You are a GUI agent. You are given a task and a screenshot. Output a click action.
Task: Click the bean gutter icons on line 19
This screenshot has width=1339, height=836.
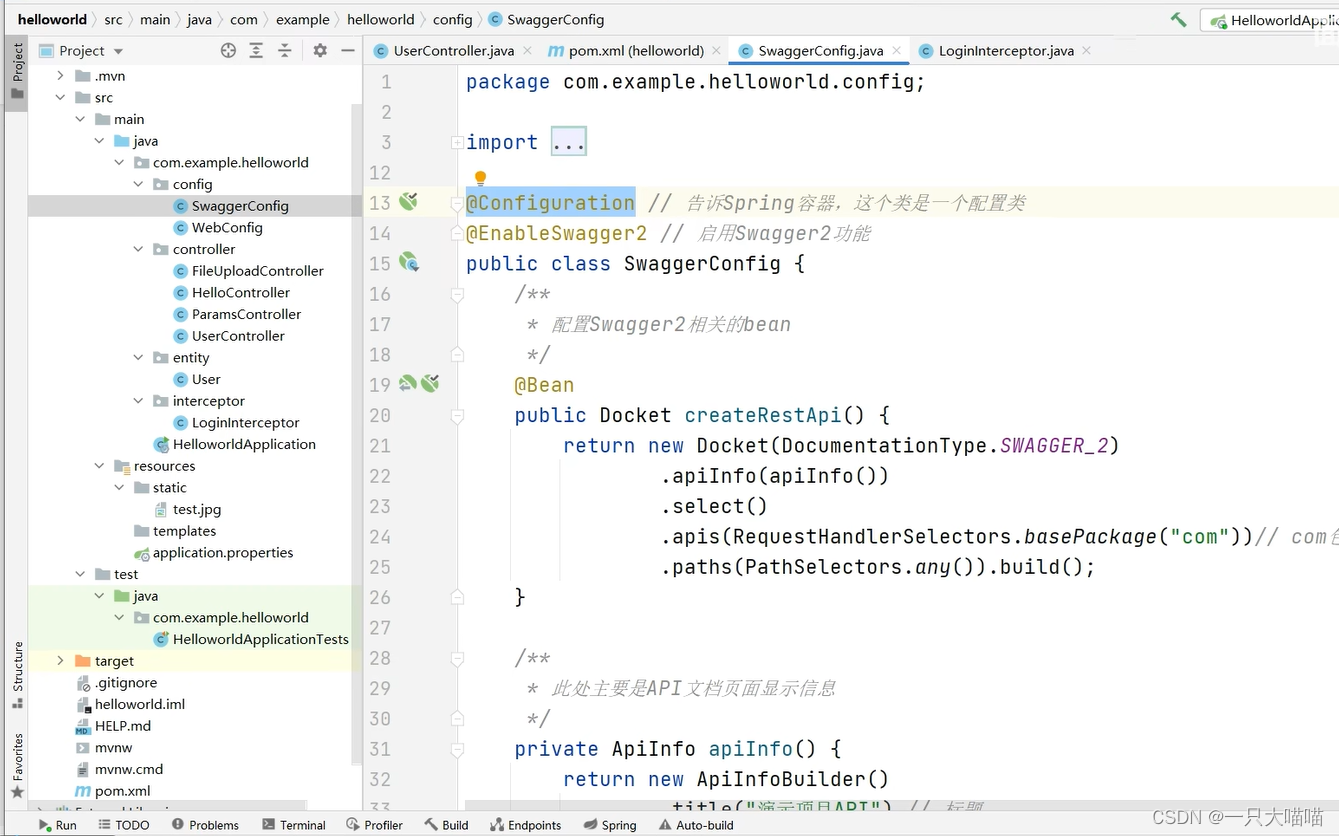tap(419, 383)
